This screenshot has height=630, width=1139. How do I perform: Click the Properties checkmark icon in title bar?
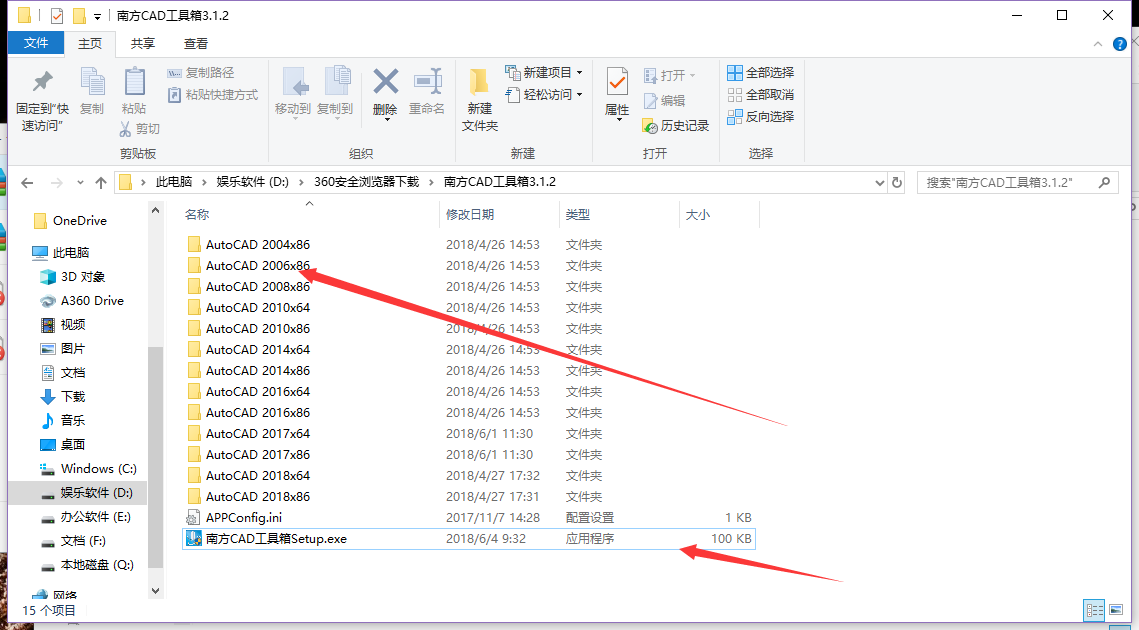(57, 15)
